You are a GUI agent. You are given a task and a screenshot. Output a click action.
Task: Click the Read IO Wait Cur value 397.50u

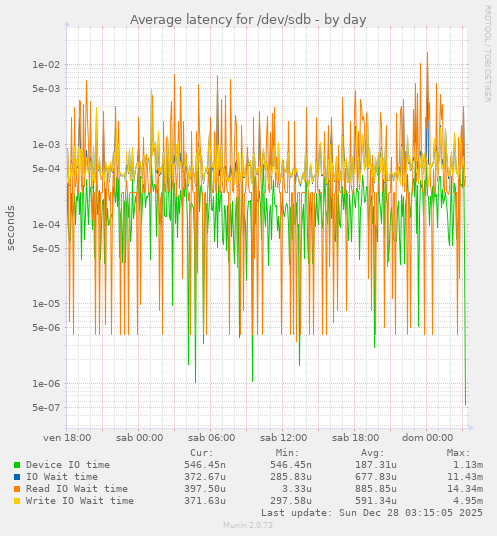[205, 489]
